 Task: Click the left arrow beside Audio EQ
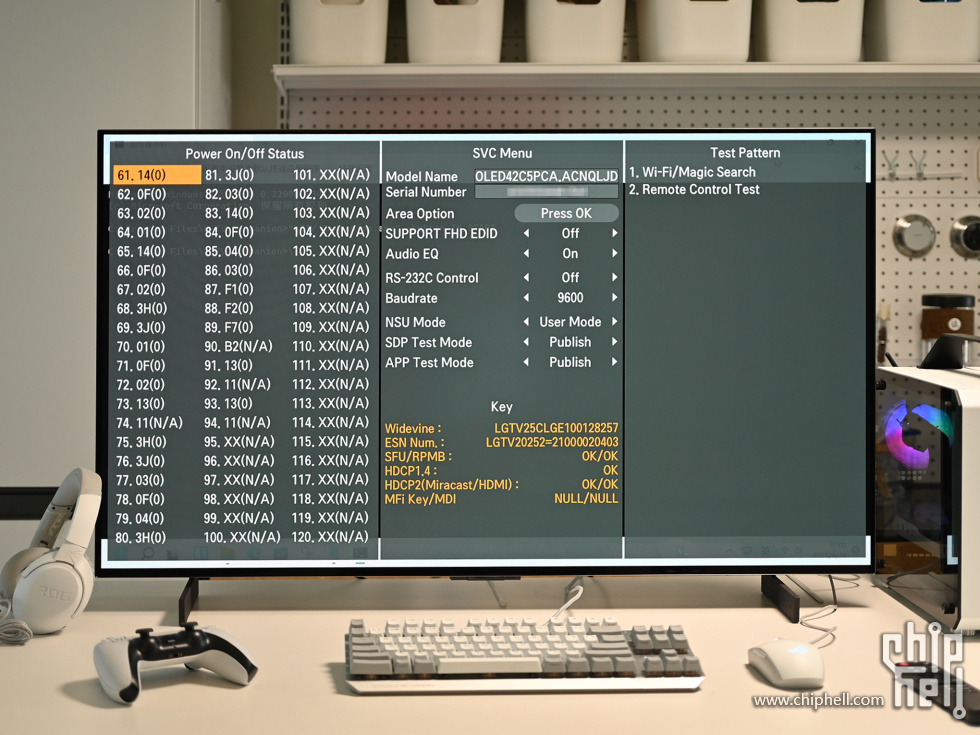tap(526, 254)
